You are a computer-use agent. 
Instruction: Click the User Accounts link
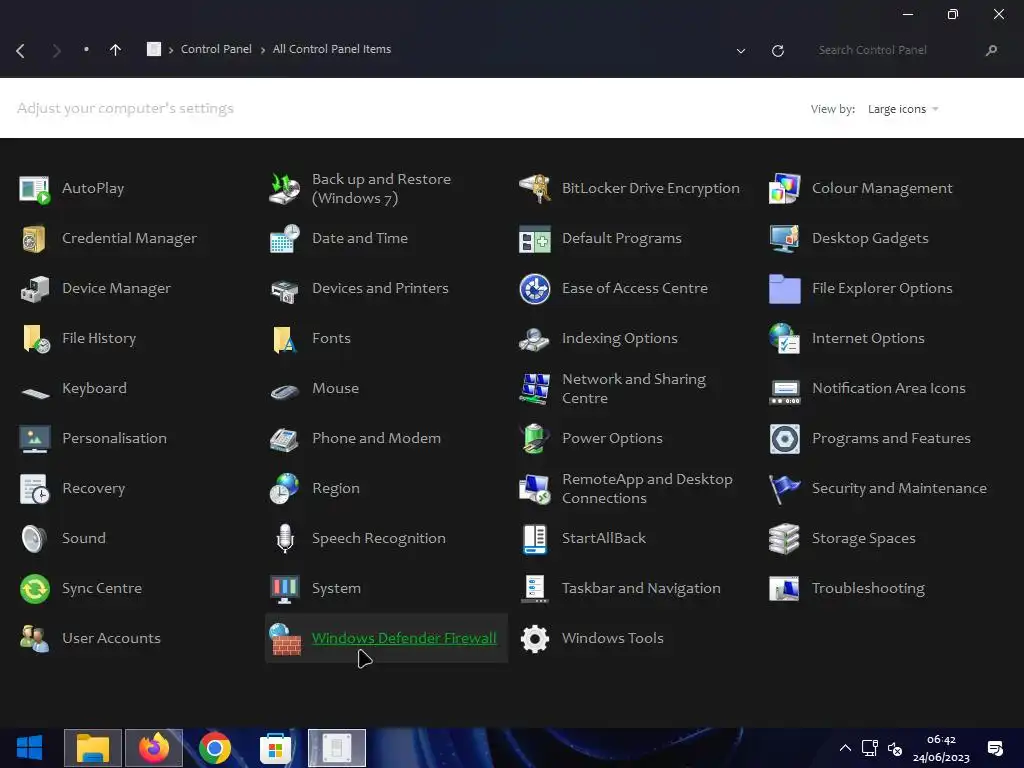(x=111, y=638)
